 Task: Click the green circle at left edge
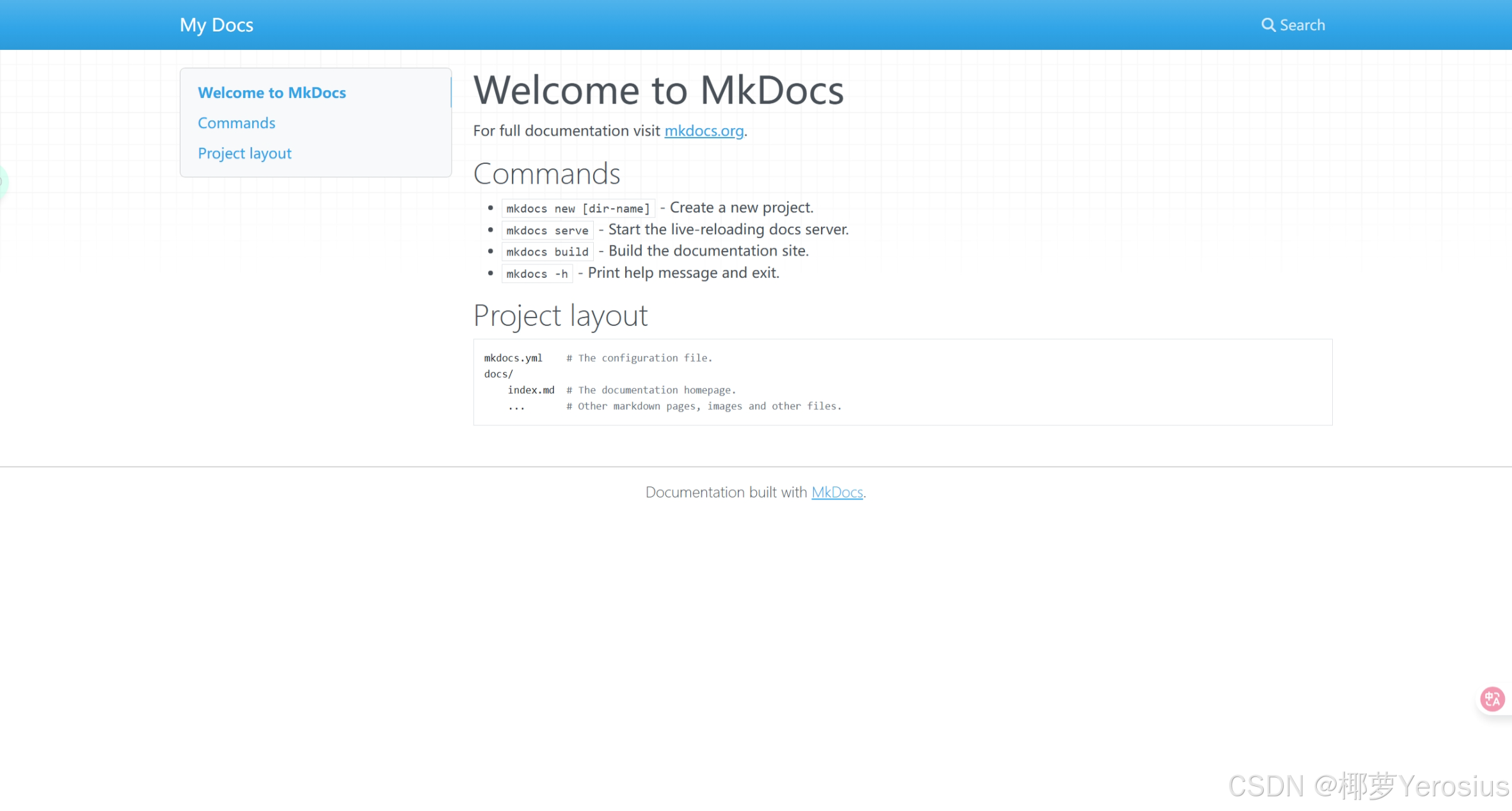tap(2, 182)
